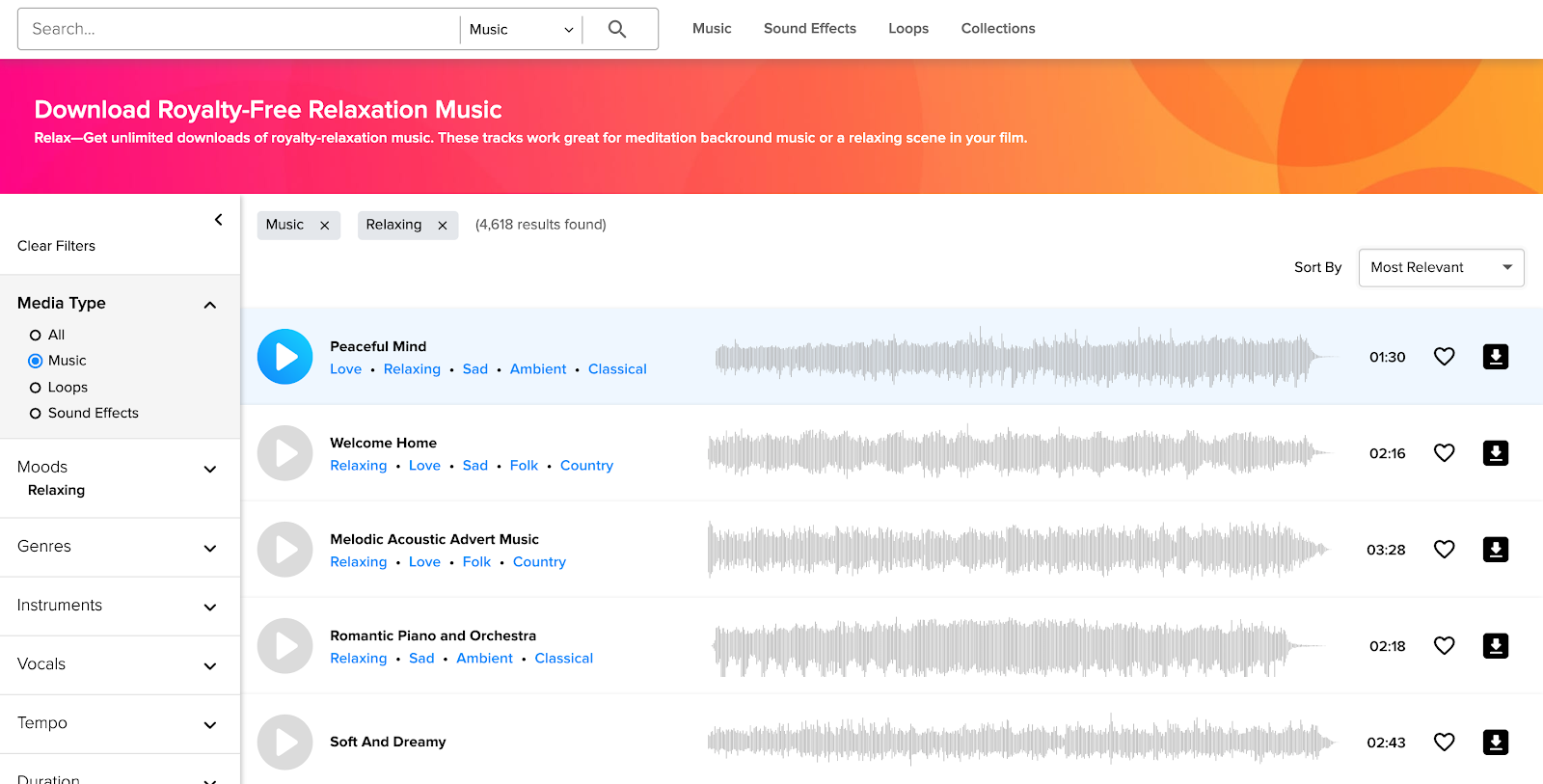
Task: Open the Sound Effects nav item
Action: click(x=810, y=29)
